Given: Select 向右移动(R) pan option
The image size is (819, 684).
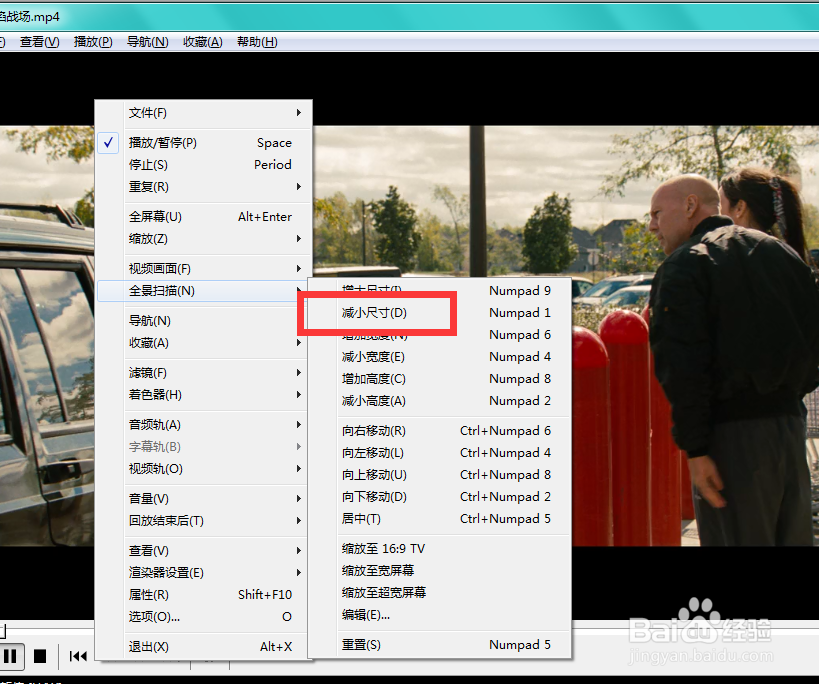Looking at the screenshot, I should click(x=440, y=431).
